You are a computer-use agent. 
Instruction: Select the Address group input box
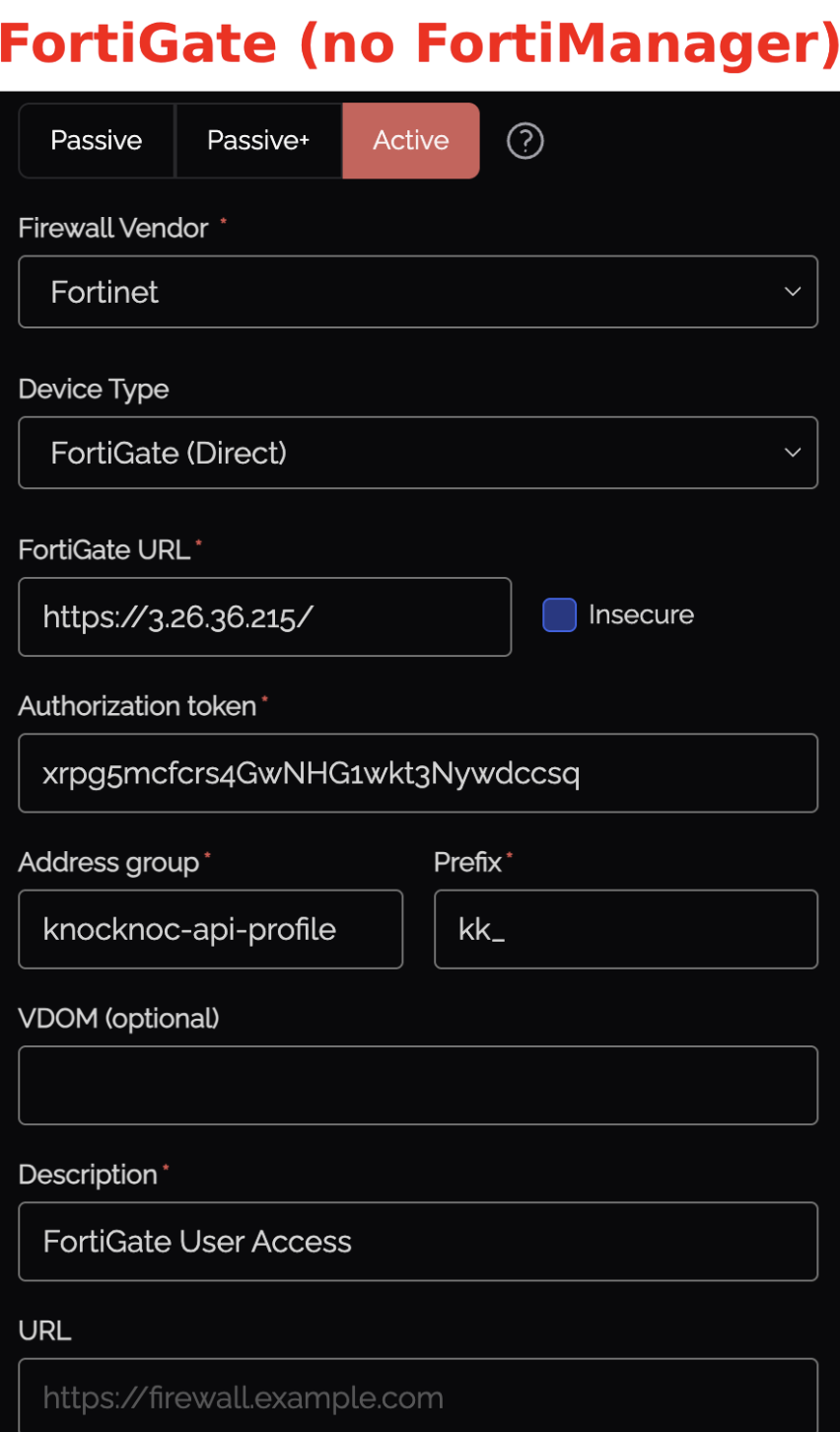coord(210,929)
